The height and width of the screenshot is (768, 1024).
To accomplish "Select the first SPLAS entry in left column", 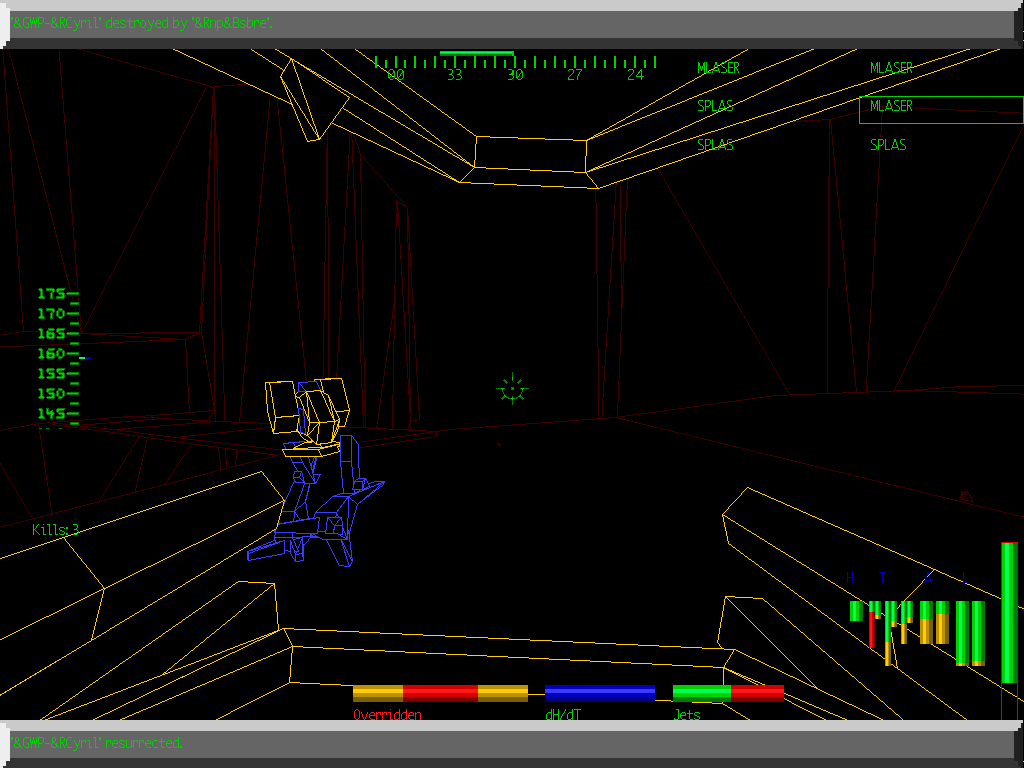I will click(x=714, y=106).
